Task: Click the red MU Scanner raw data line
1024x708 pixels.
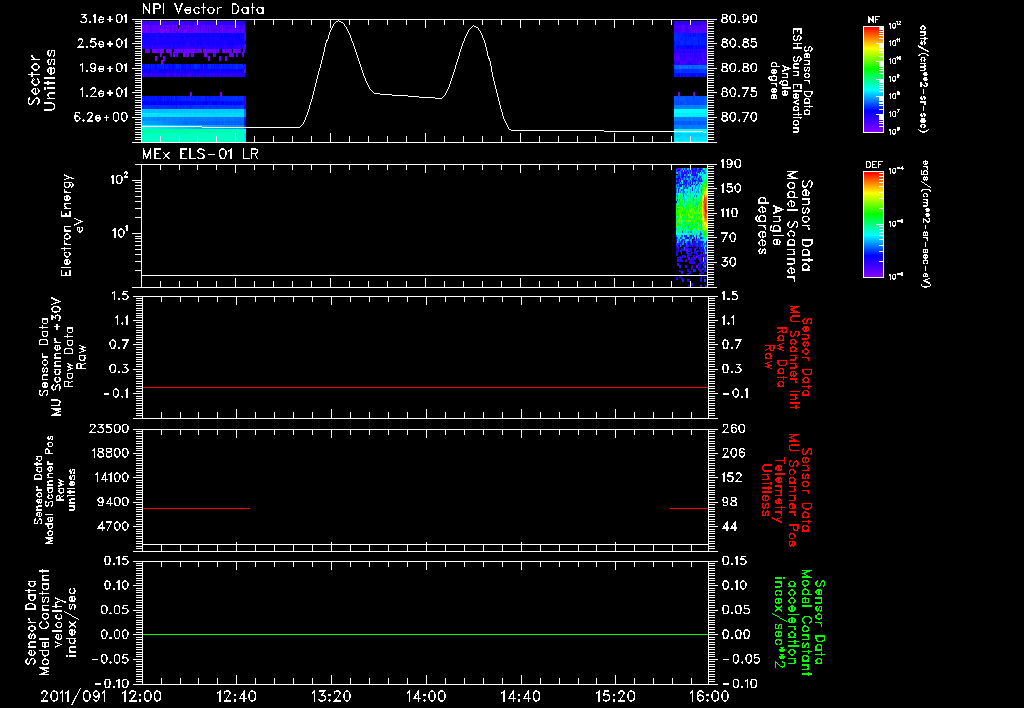Action: (x=424, y=388)
